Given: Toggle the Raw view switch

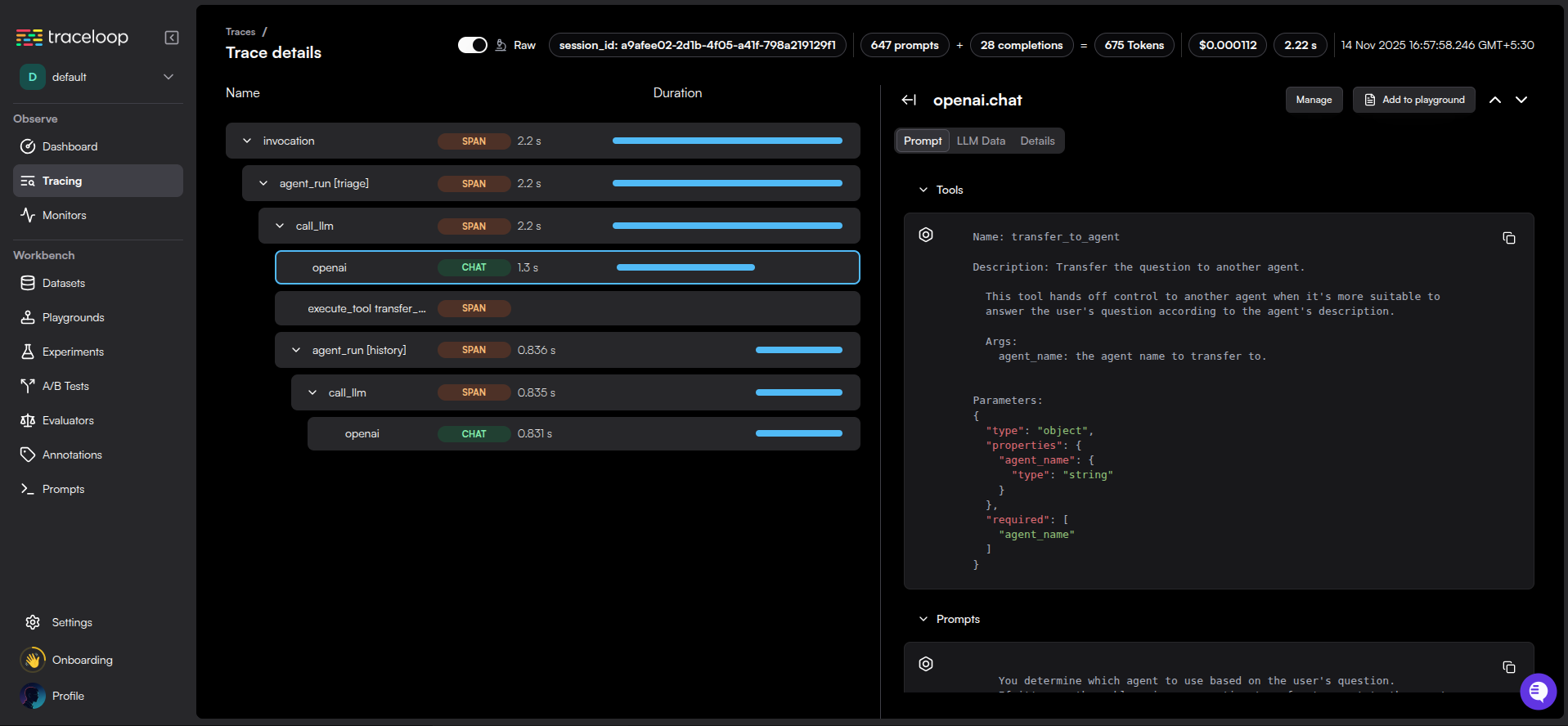Looking at the screenshot, I should pos(472,45).
